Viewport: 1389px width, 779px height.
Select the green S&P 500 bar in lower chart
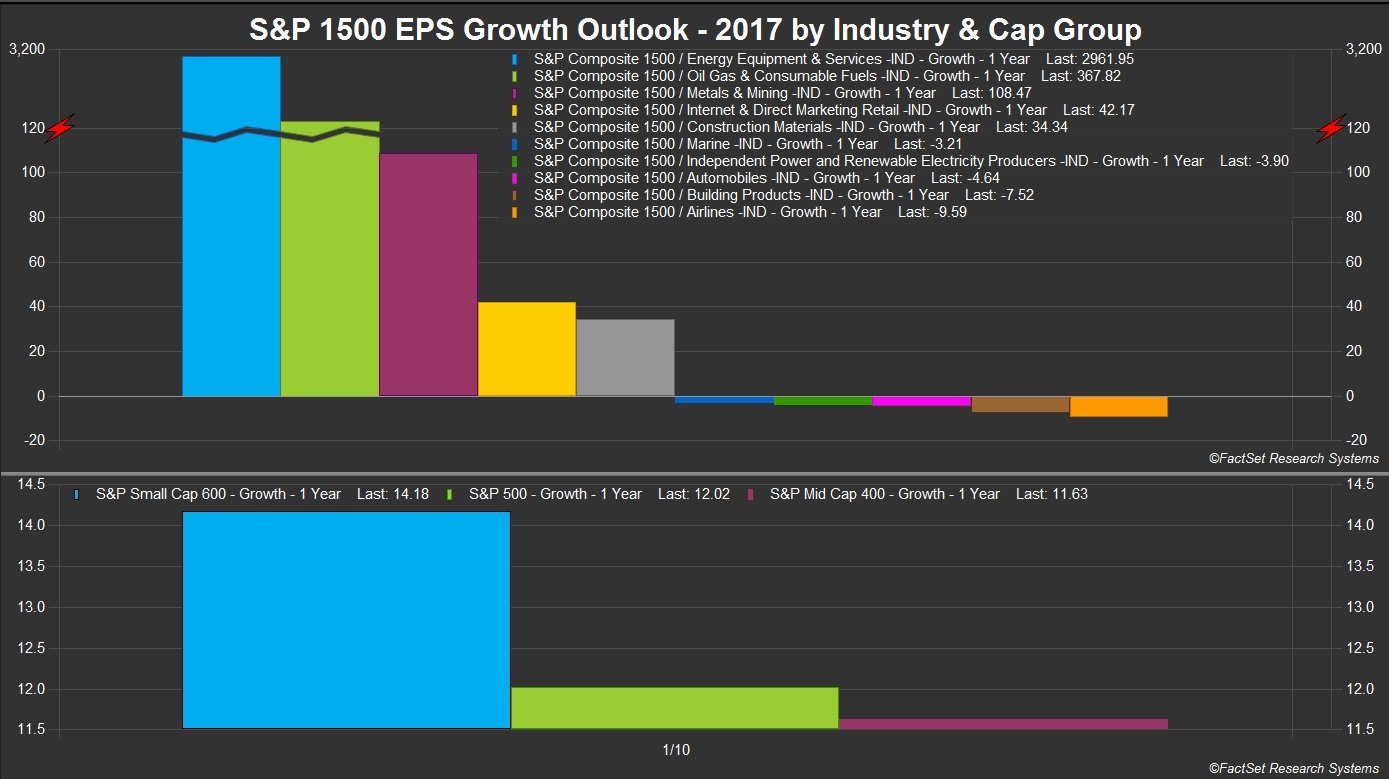click(x=675, y=708)
